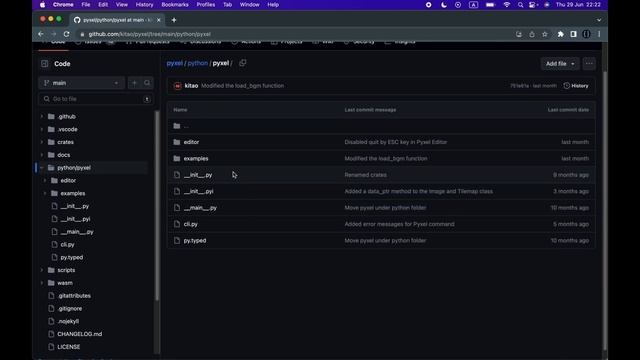Open 'Added error messages for Pyxel command' commit

399,224
